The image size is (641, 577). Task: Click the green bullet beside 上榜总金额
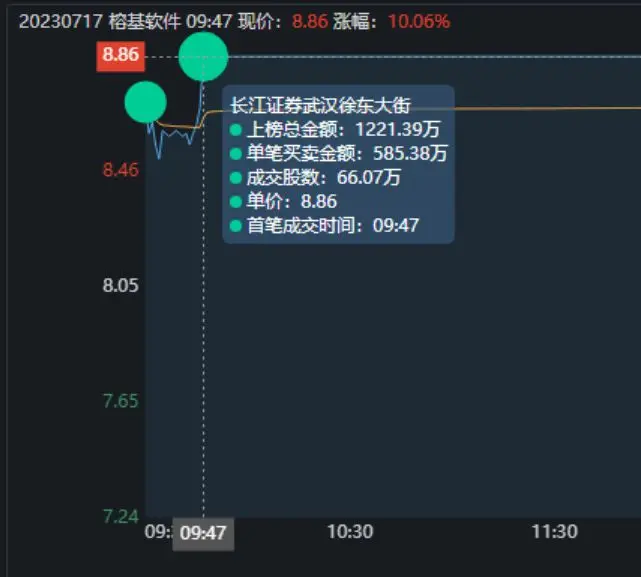point(235,130)
